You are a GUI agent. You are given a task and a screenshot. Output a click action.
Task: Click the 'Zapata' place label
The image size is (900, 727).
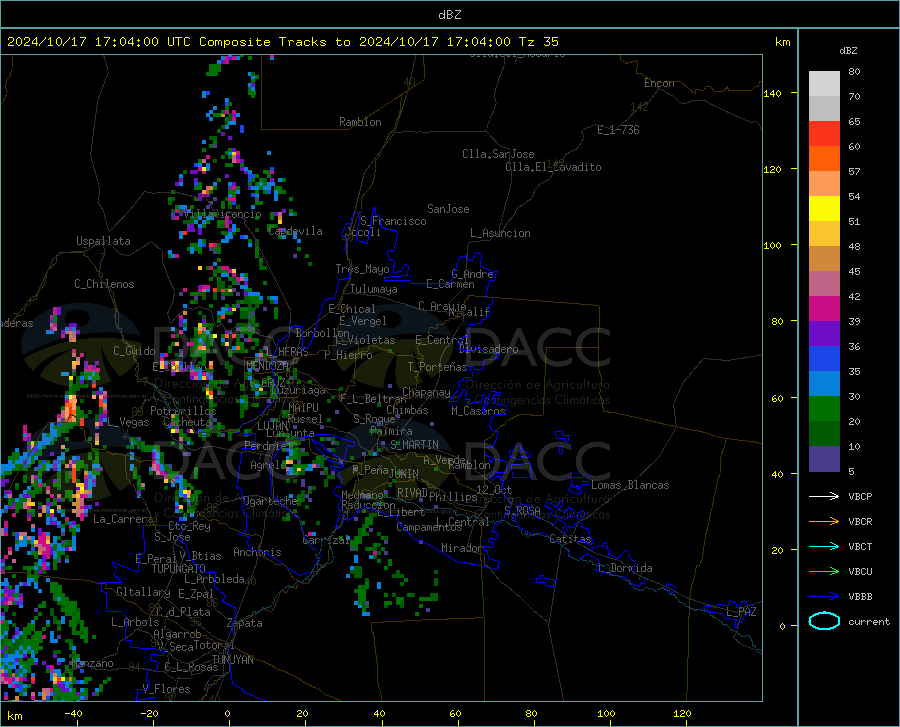[245, 623]
